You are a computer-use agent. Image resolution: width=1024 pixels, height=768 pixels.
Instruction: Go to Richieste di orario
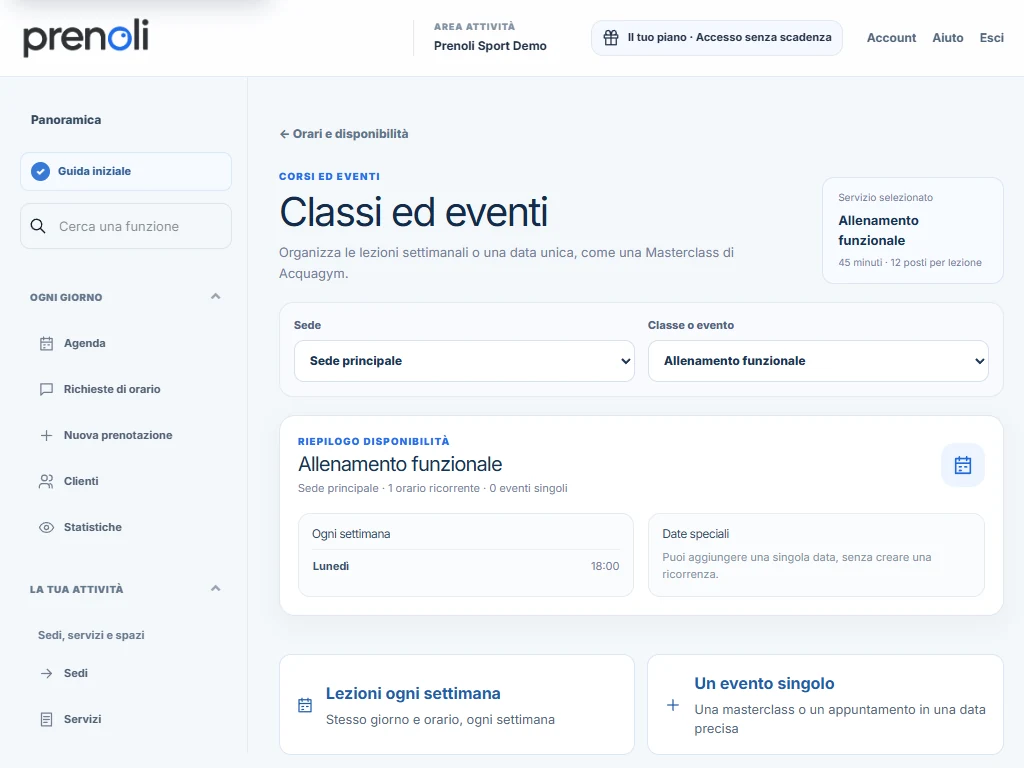[112, 389]
